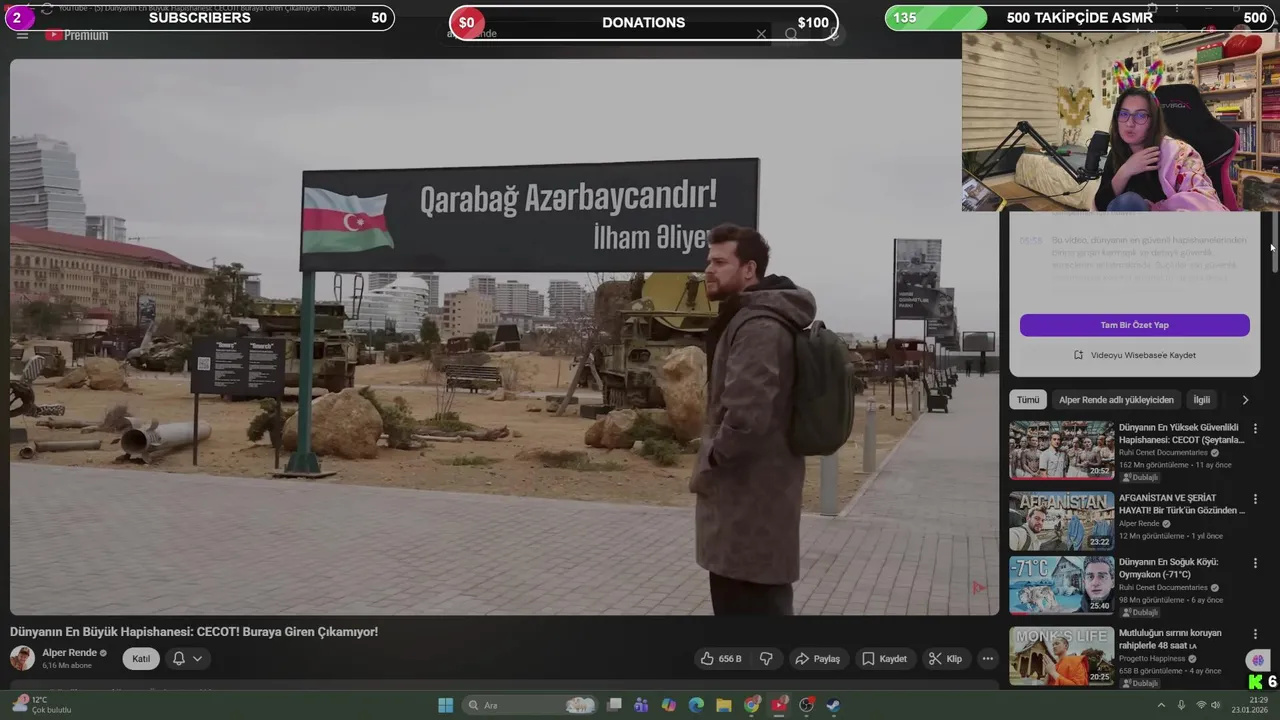1280x720 pixels.
Task: Open Task View on taskbar
Action: coord(614,705)
